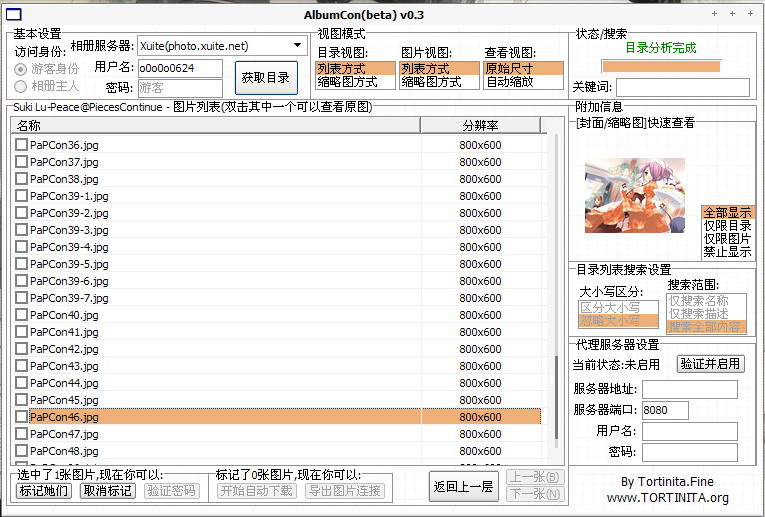Select file name PaPCon39-3.jpg
765x517 pixels.
pyautogui.click(x=69, y=230)
